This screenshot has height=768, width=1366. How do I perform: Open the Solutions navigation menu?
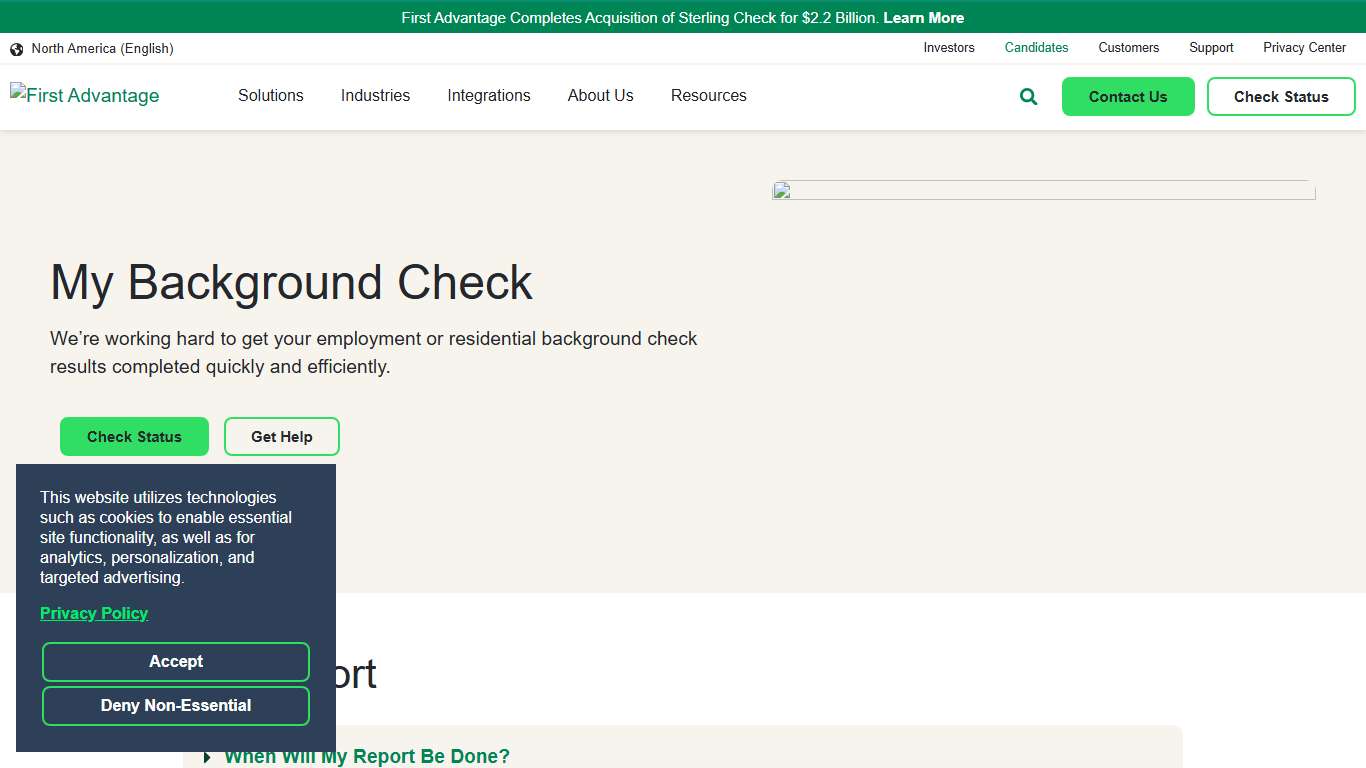tap(270, 96)
